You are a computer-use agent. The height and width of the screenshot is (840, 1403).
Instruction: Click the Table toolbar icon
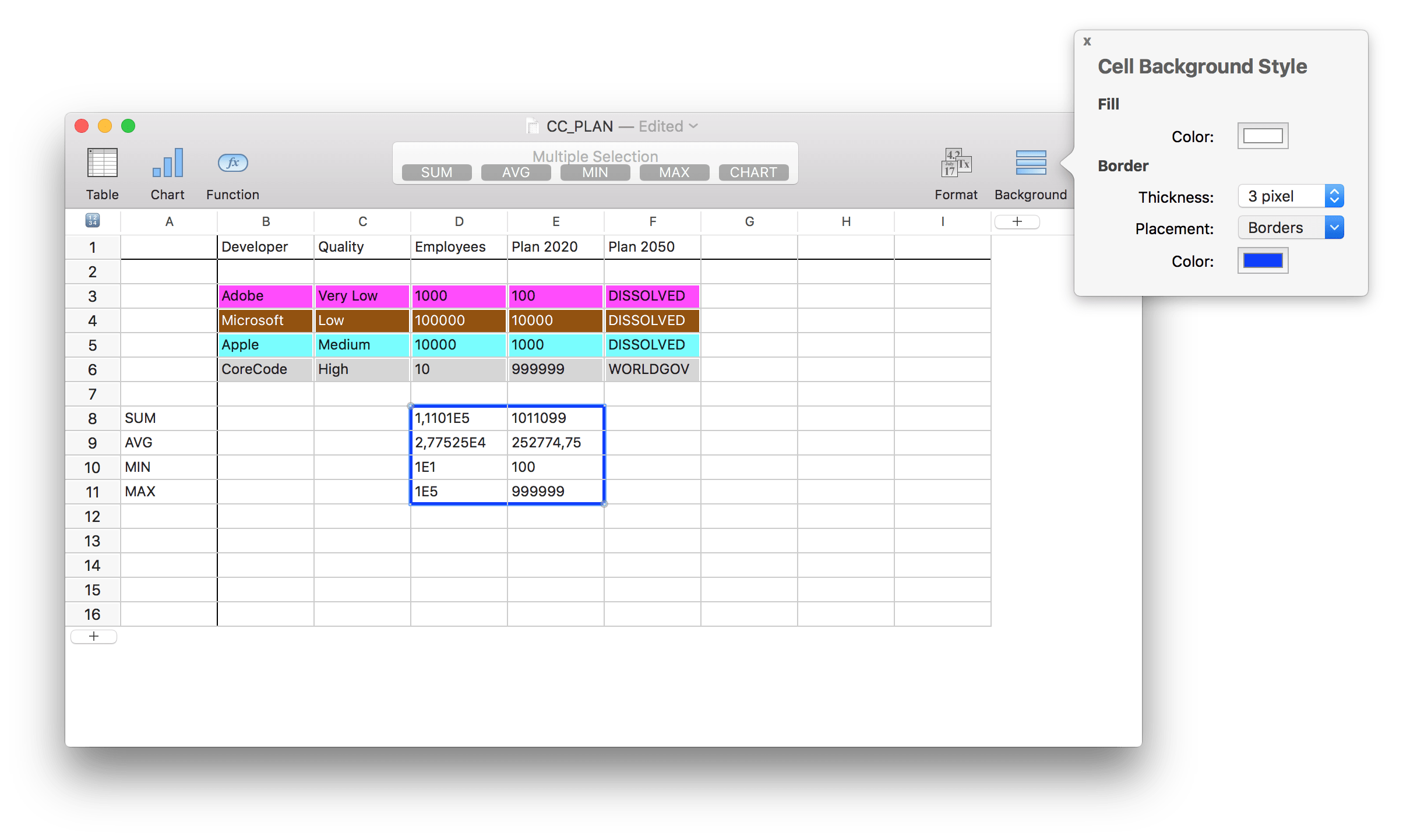[x=102, y=163]
